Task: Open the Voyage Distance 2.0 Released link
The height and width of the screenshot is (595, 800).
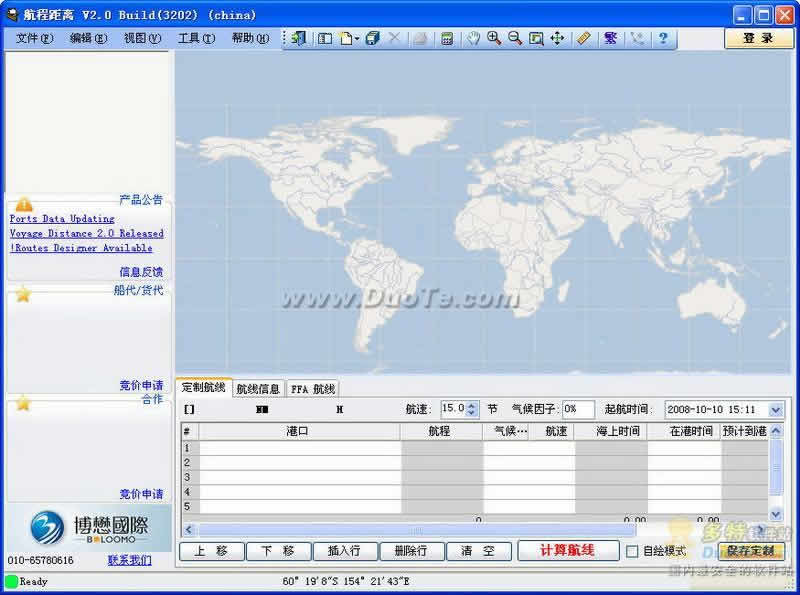Action: (x=87, y=233)
